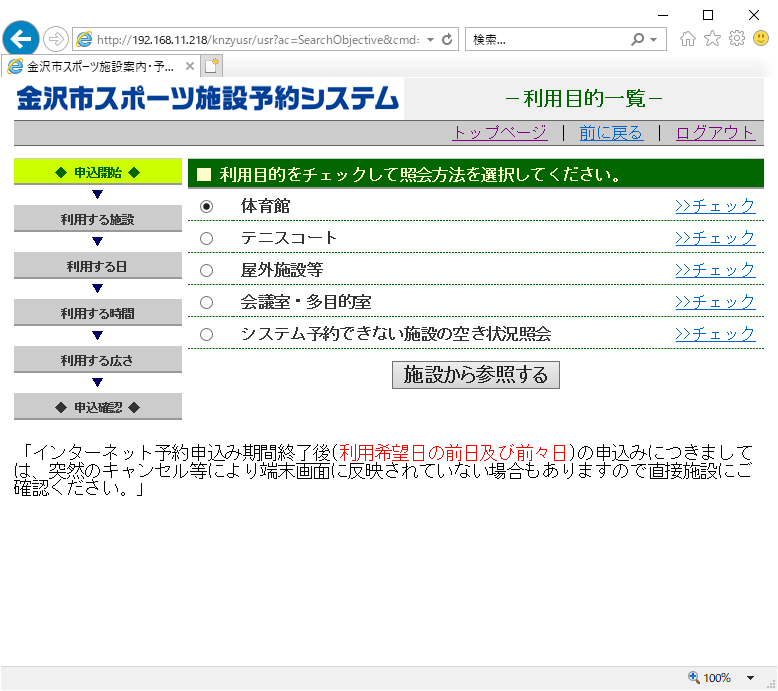Click the 100% zoom magnifier icon
Viewport: 778px width, 691px height.
point(694,677)
